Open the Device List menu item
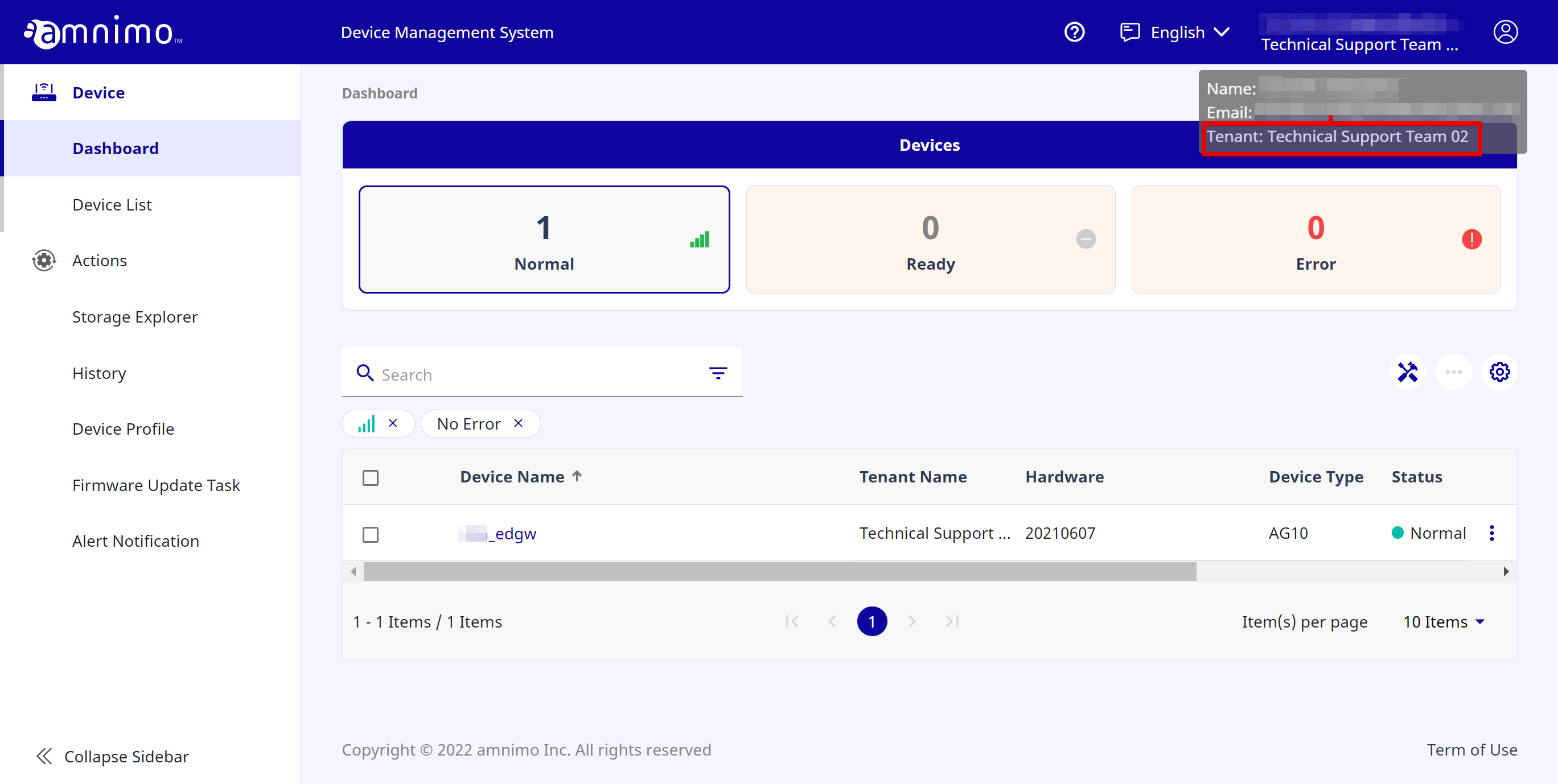 [x=112, y=204]
